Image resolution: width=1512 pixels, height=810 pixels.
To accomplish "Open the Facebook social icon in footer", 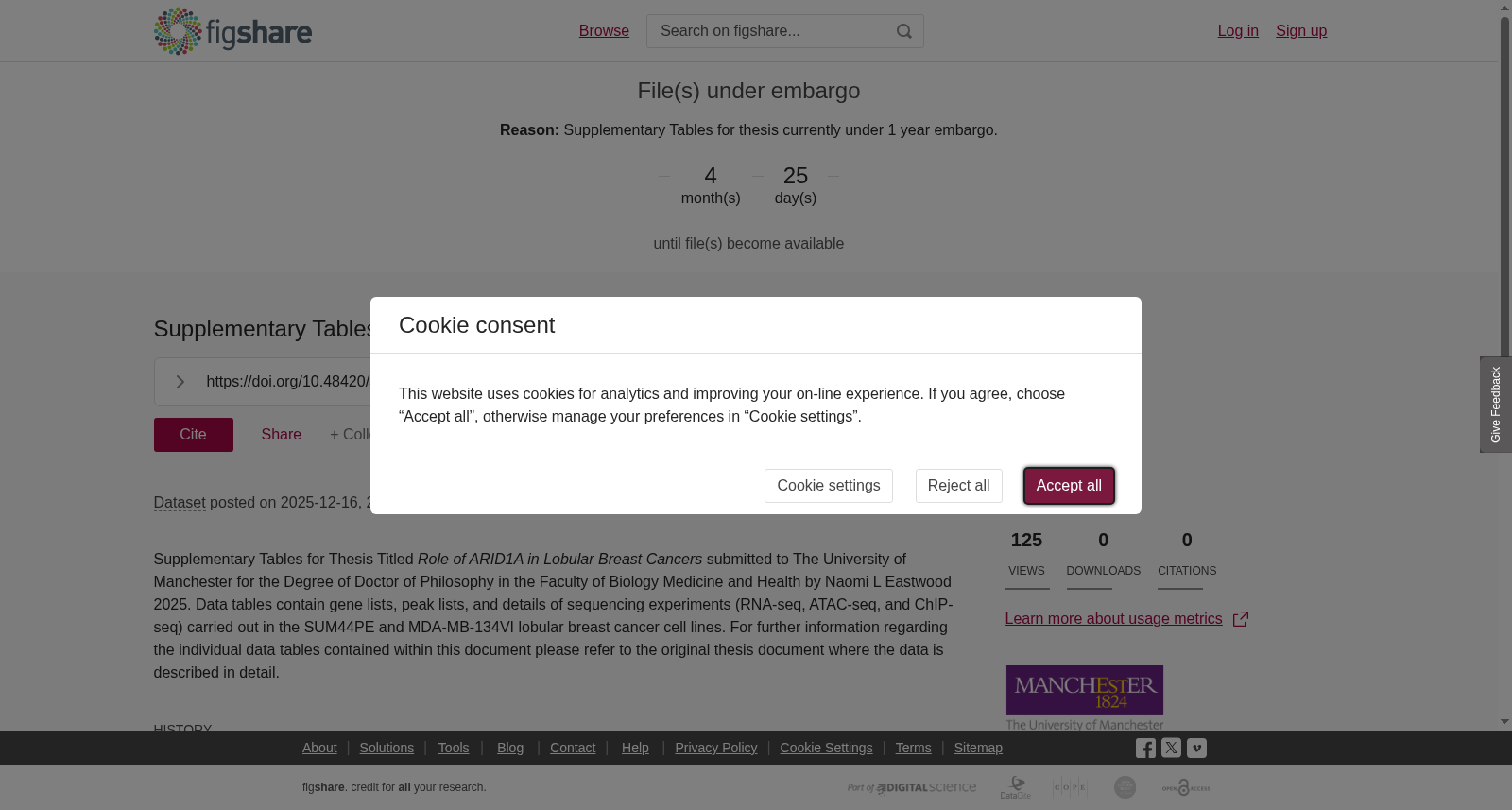I will pyautogui.click(x=1145, y=749).
